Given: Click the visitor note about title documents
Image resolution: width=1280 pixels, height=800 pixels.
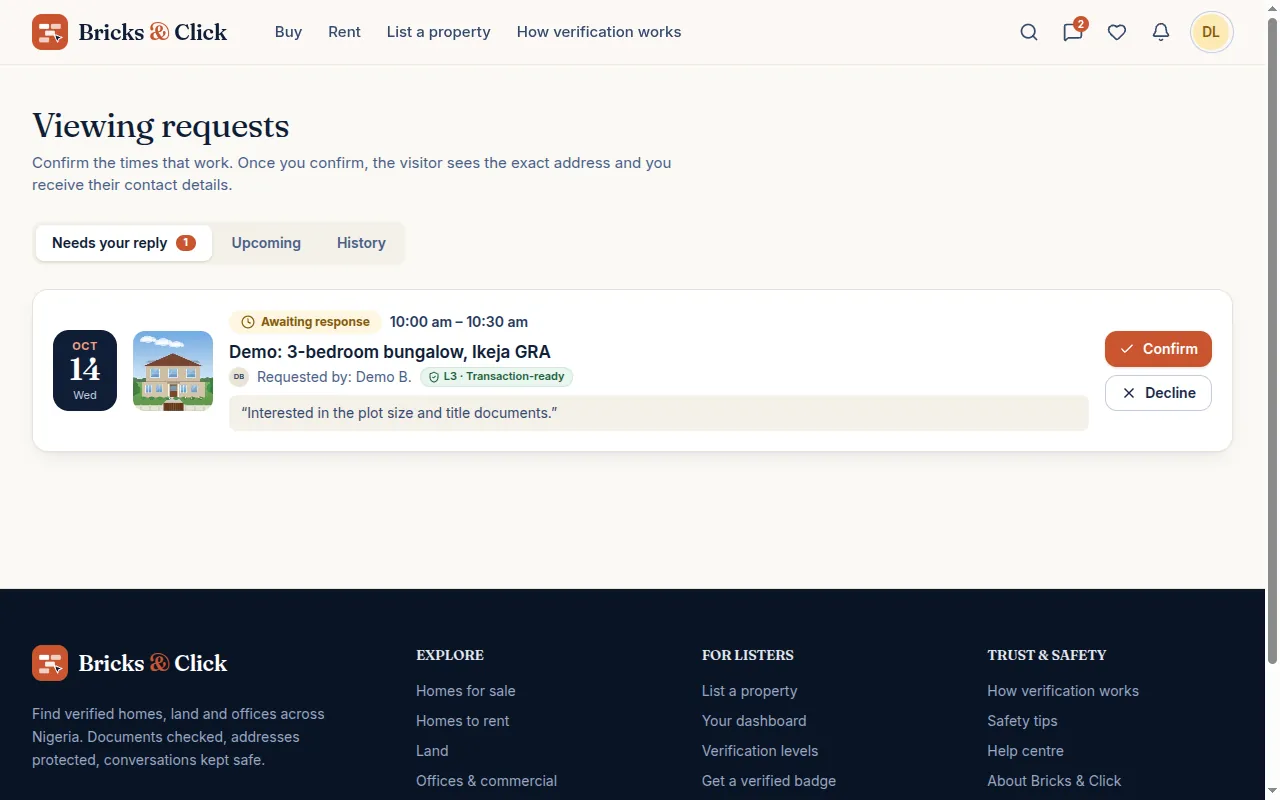Looking at the screenshot, I should click(659, 413).
